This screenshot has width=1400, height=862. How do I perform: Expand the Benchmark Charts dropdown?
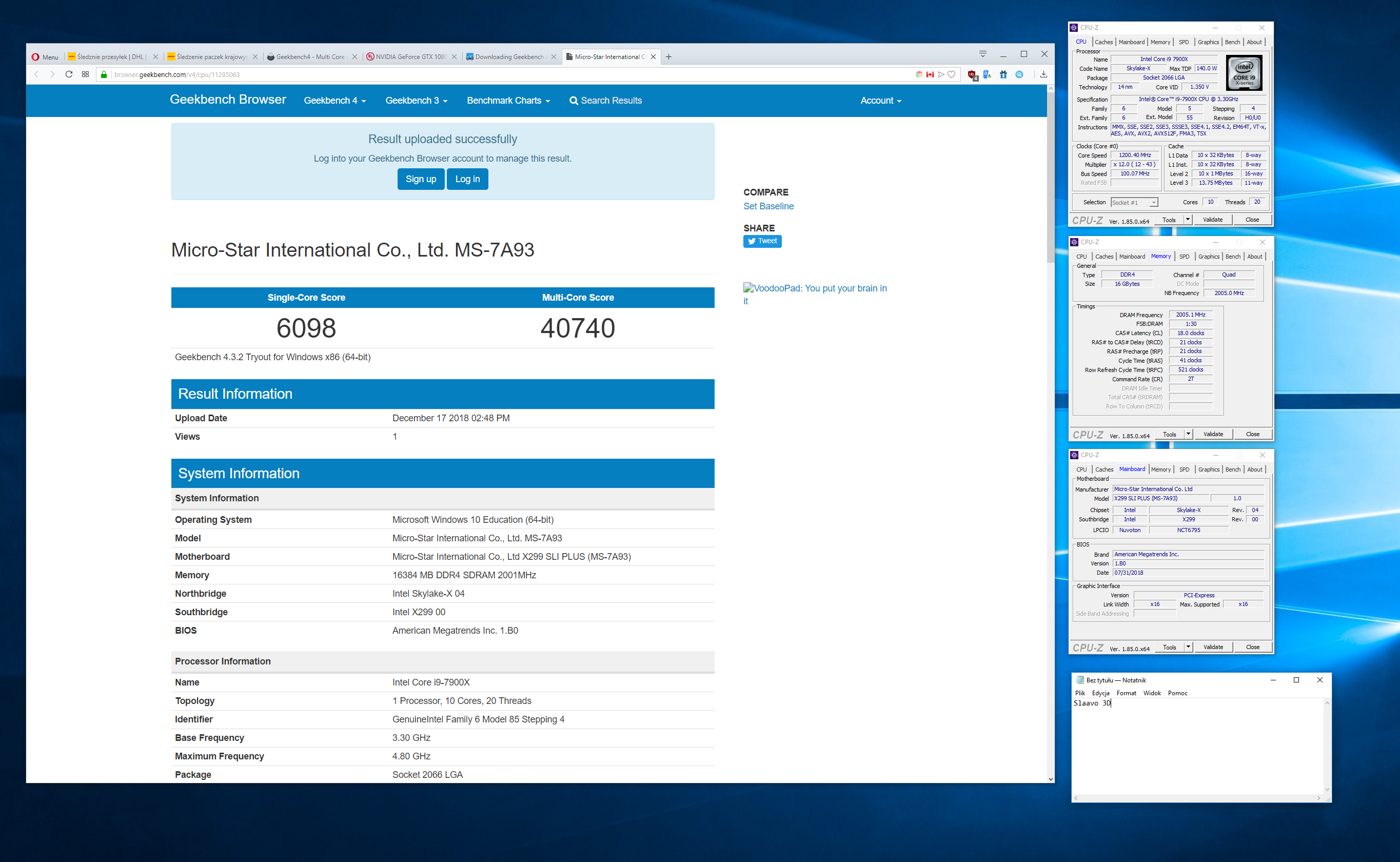508,101
